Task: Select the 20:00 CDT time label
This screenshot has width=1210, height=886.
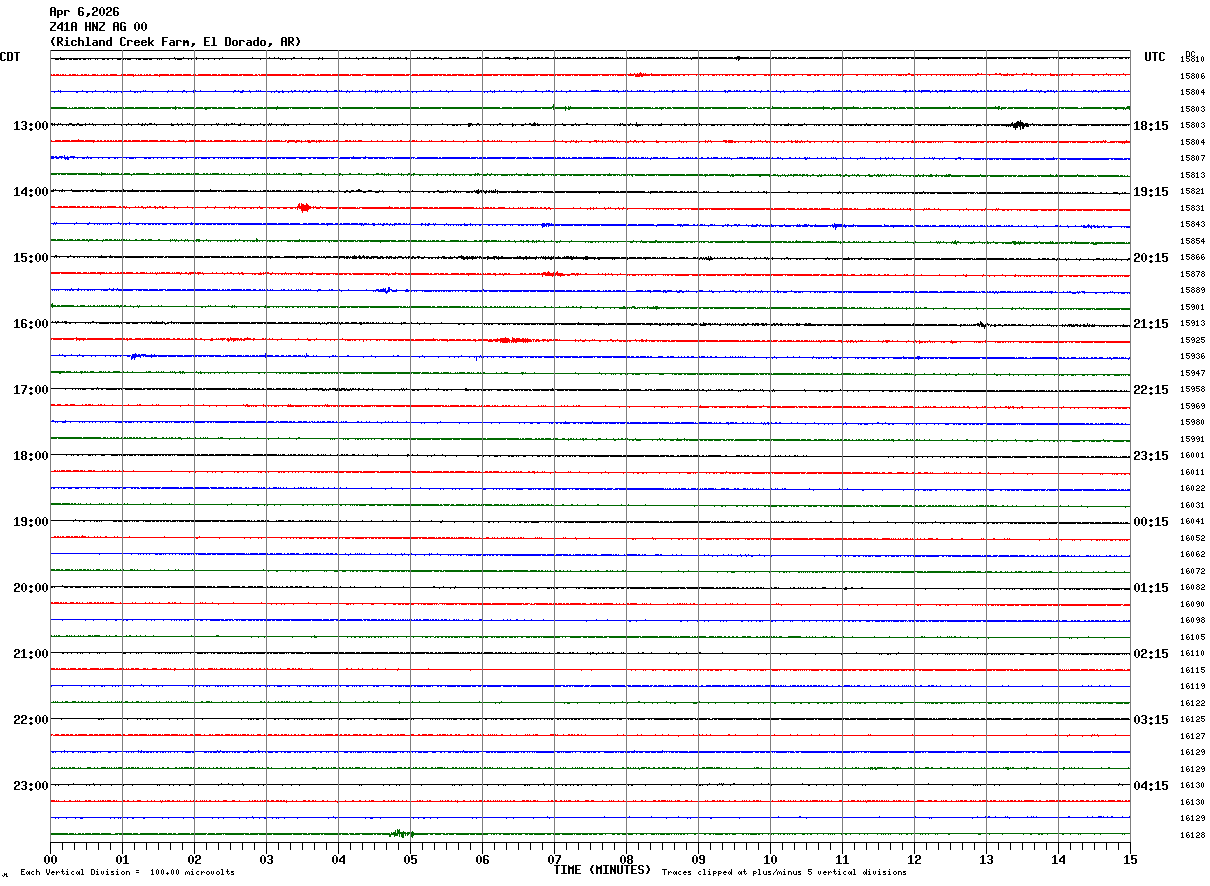Action: click(x=31, y=588)
